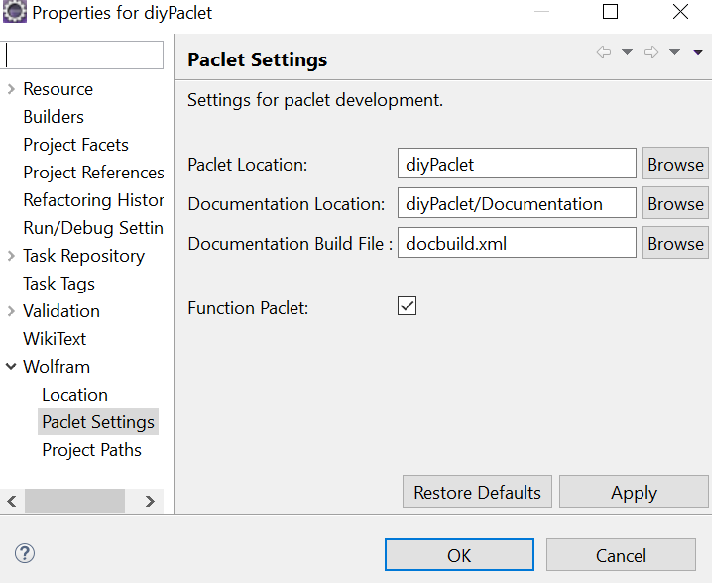Select the Task Repository label

pyautogui.click(x=84, y=256)
